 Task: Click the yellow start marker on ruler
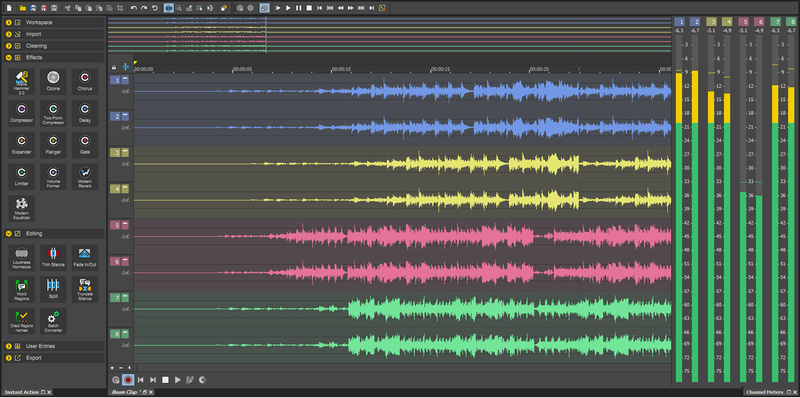tap(136, 63)
